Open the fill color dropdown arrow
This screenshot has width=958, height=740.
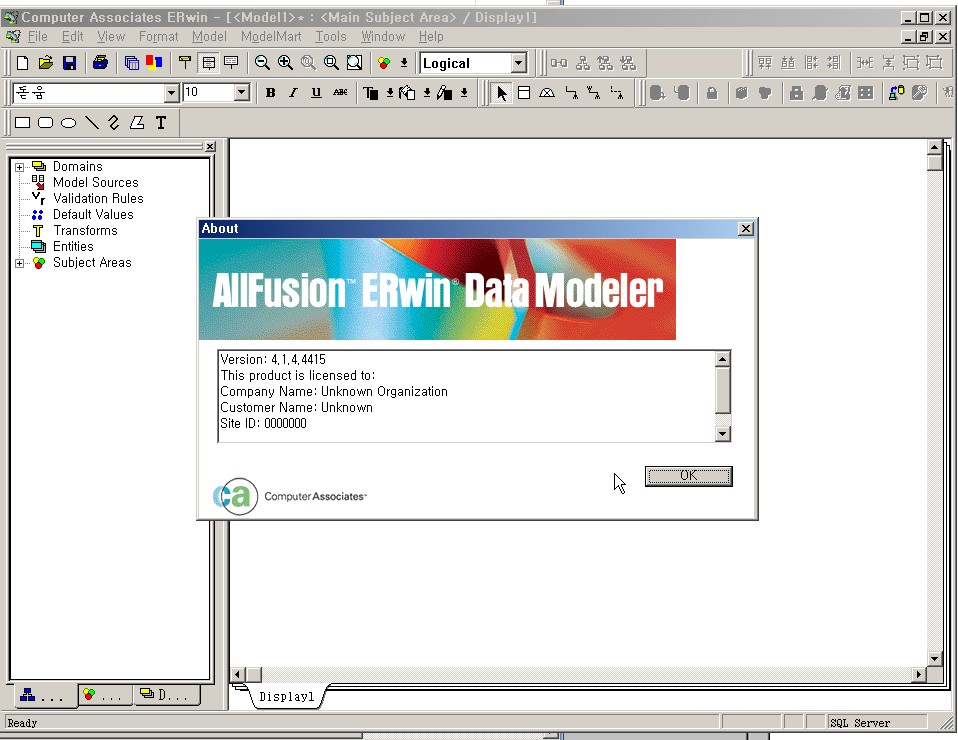(x=427, y=93)
